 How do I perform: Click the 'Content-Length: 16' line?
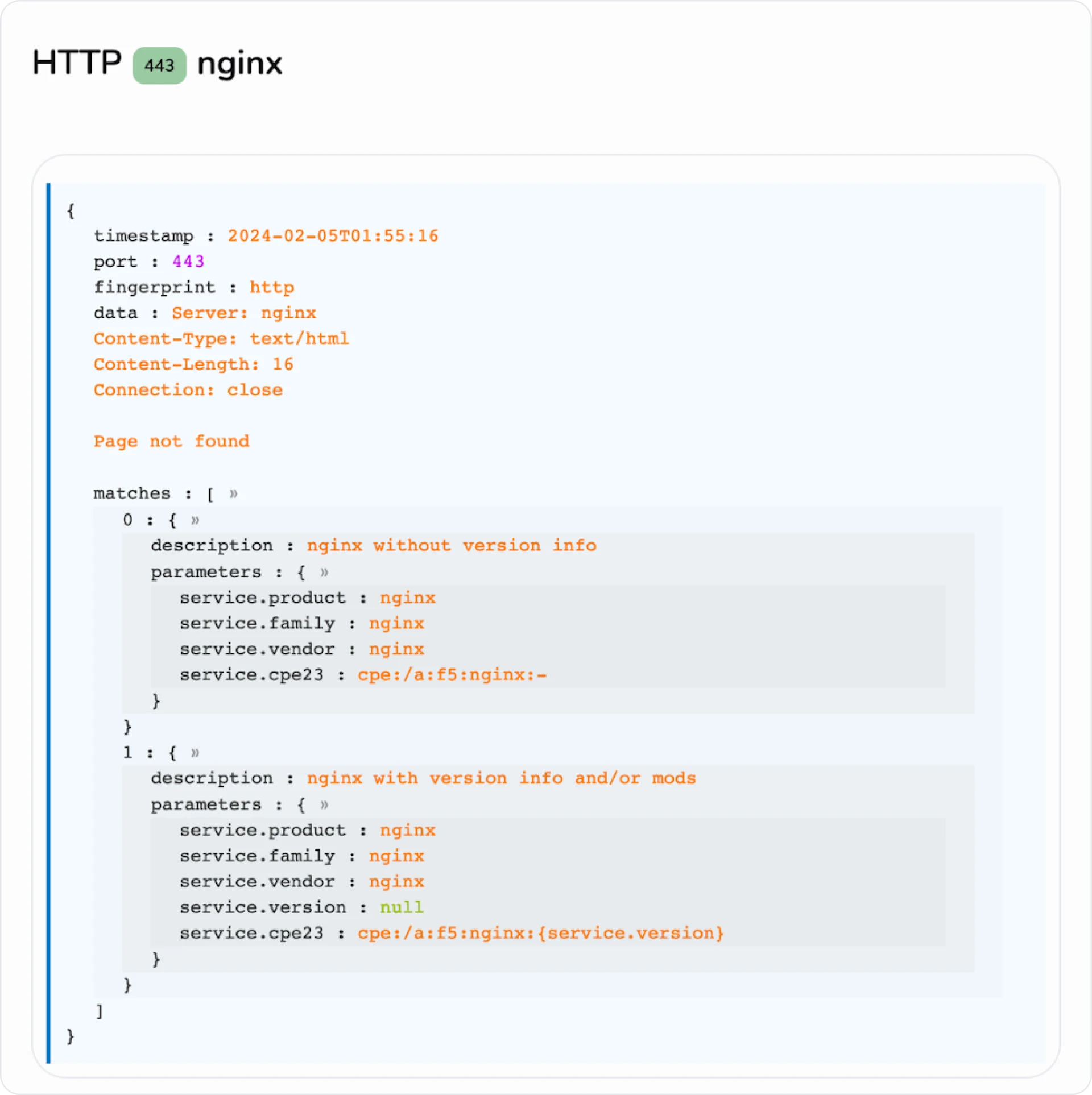[x=193, y=364]
